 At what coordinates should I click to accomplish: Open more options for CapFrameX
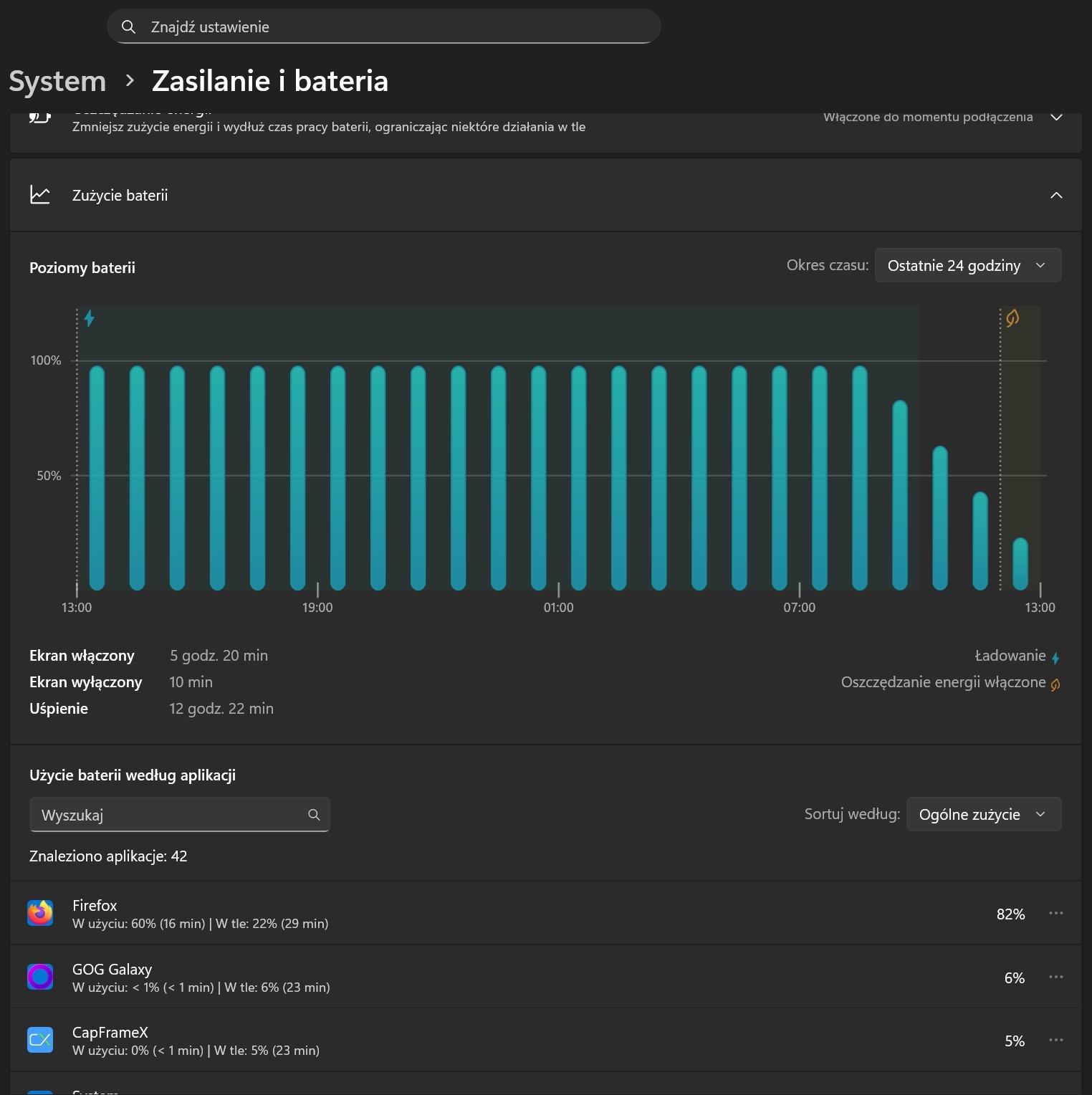coord(1055,1040)
